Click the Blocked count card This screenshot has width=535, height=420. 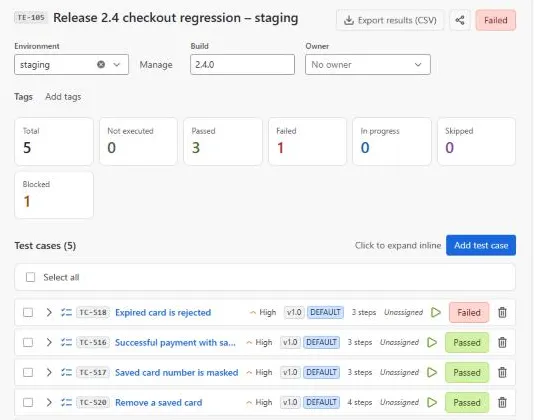click(54, 195)
